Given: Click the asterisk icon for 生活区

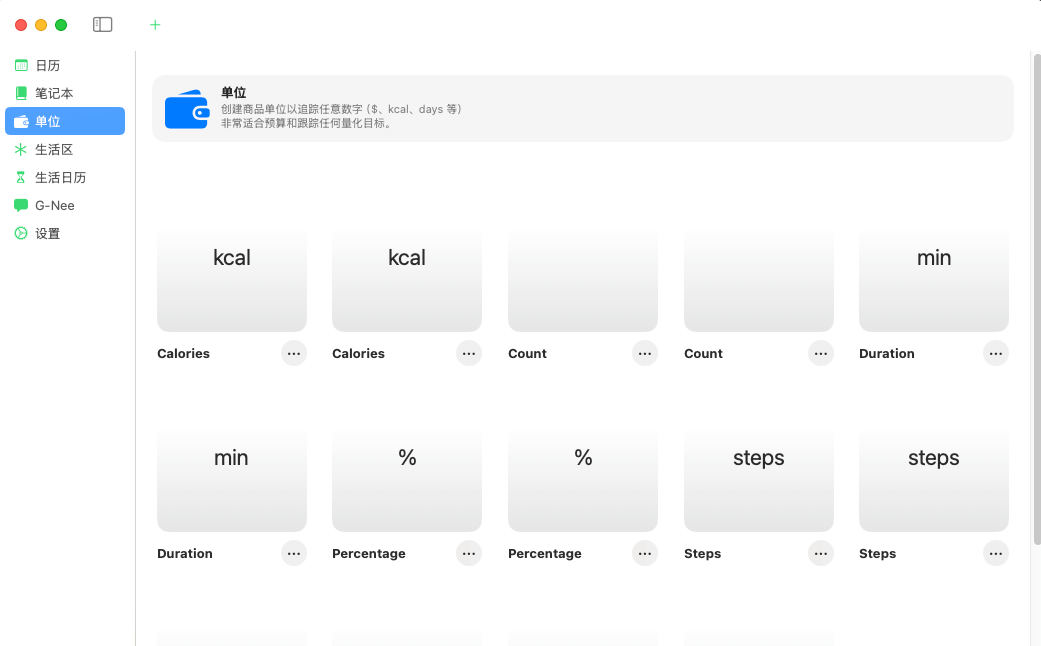Looking at the screenshot, I should tap(21, 149).
